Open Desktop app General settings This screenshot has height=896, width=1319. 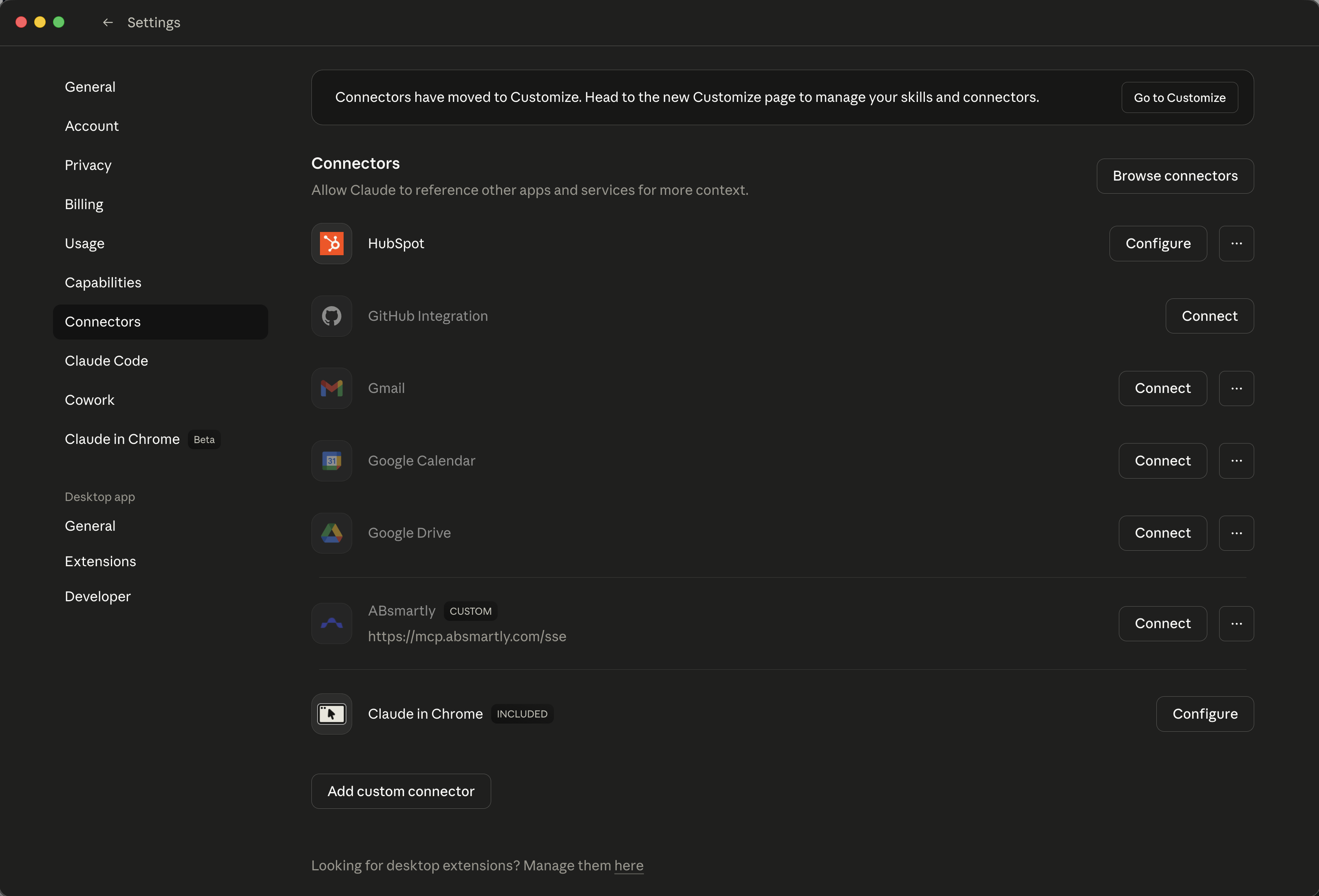[x=161, y=526]
